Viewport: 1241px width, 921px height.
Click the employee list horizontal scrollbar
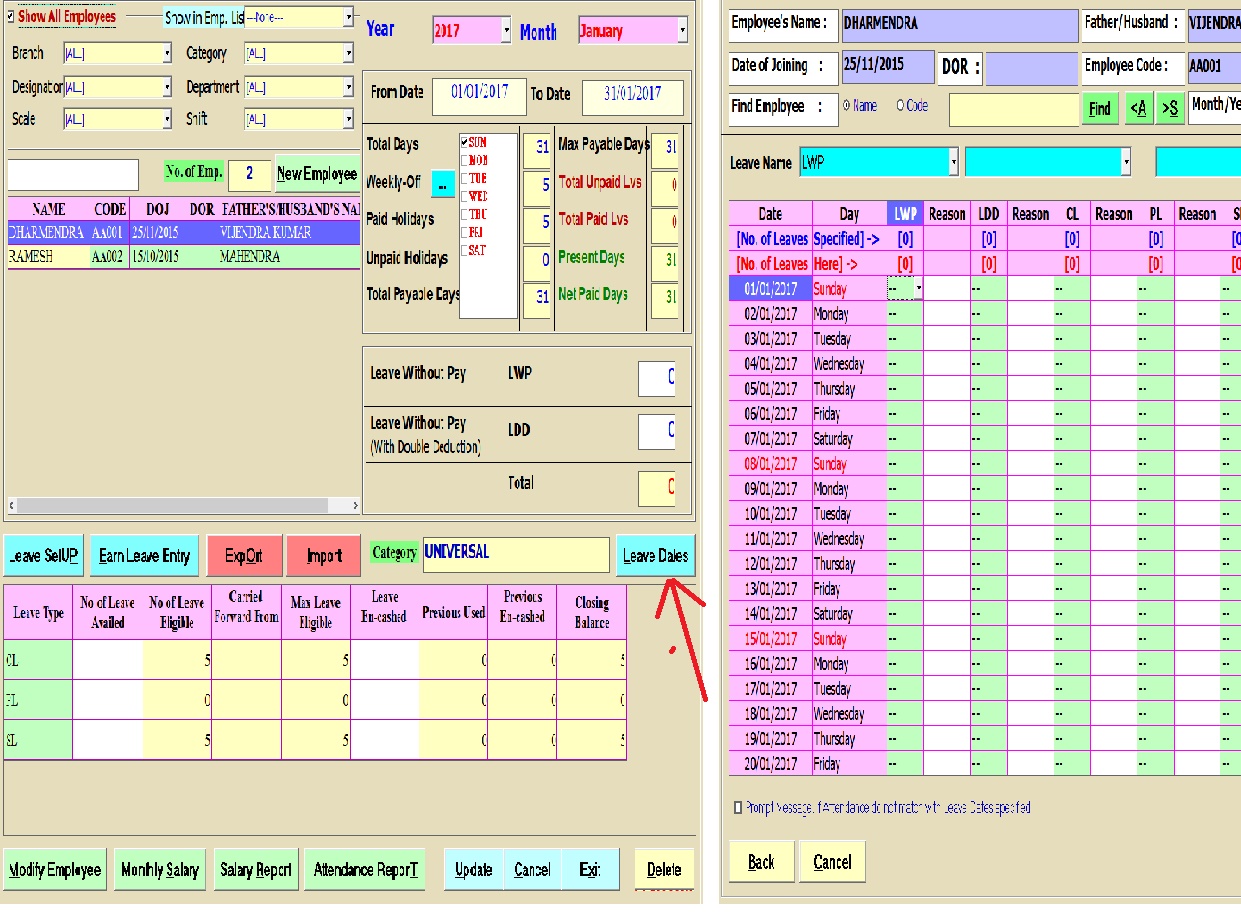[180, 506]
